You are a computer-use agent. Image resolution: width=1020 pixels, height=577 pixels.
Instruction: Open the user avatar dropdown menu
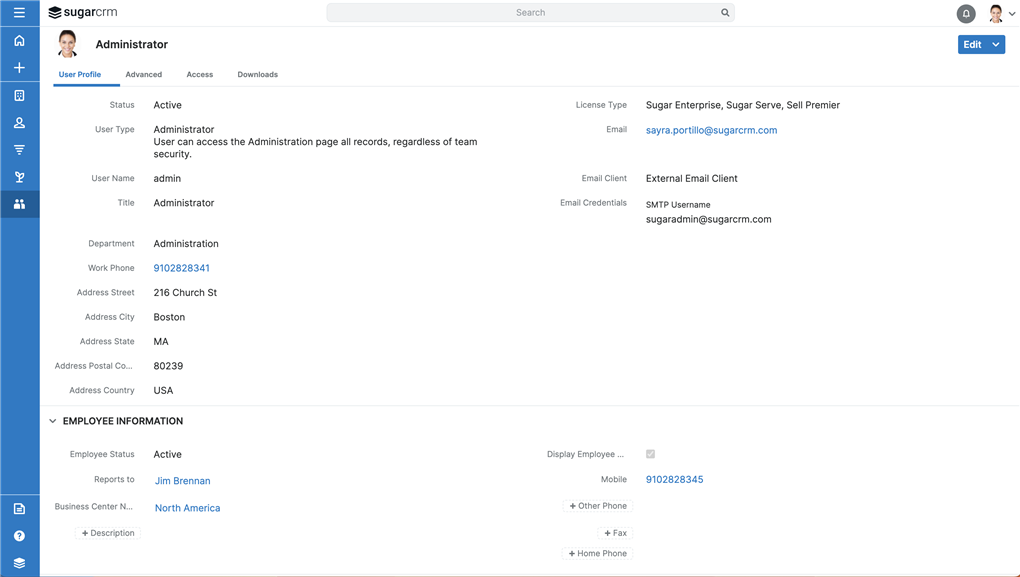point(995,12)
